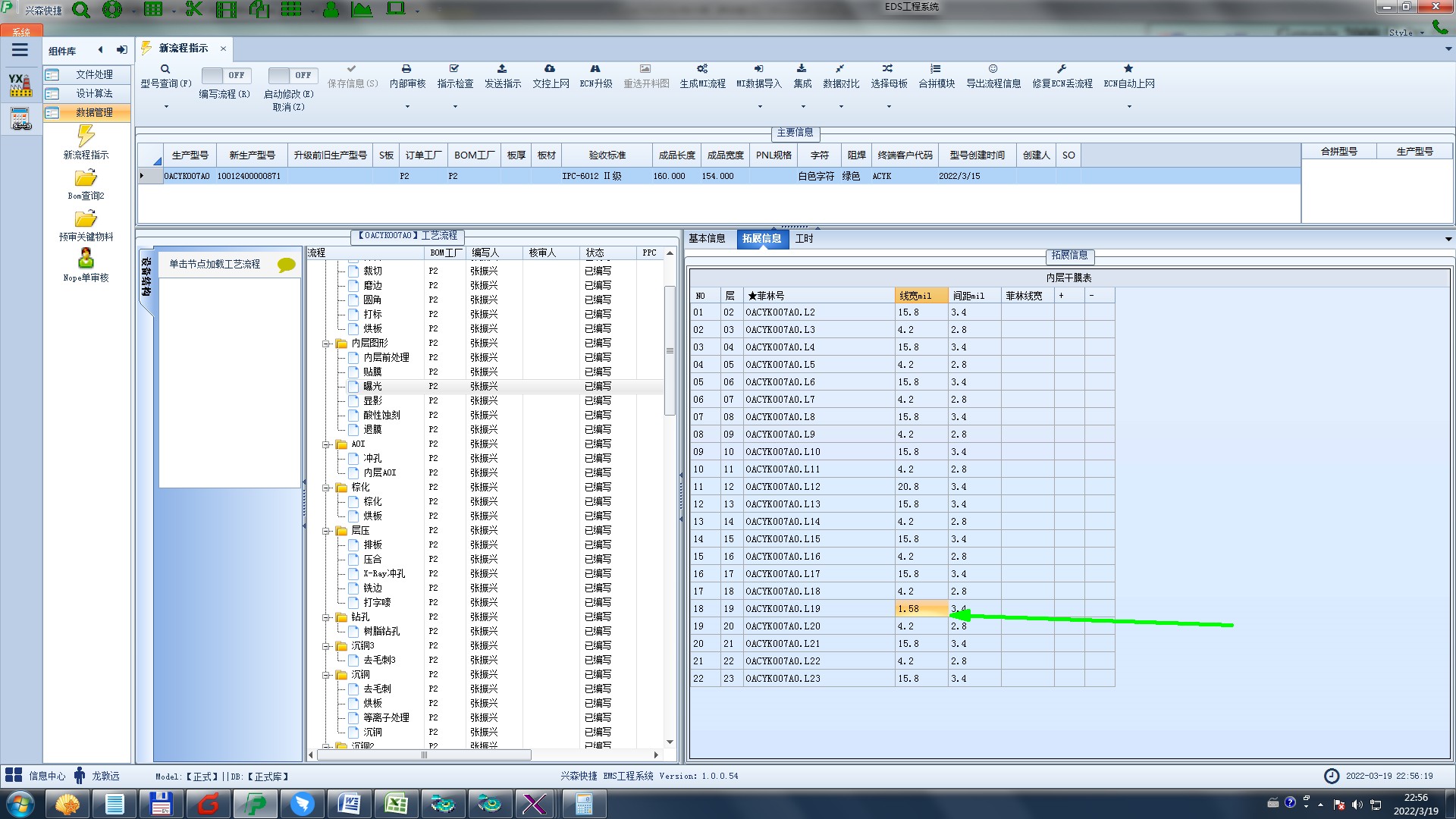Click the 导出流程信息 smiley icon
This screenshot has height=819, width=1456.
pyautogui.click(x=993, y=69)
